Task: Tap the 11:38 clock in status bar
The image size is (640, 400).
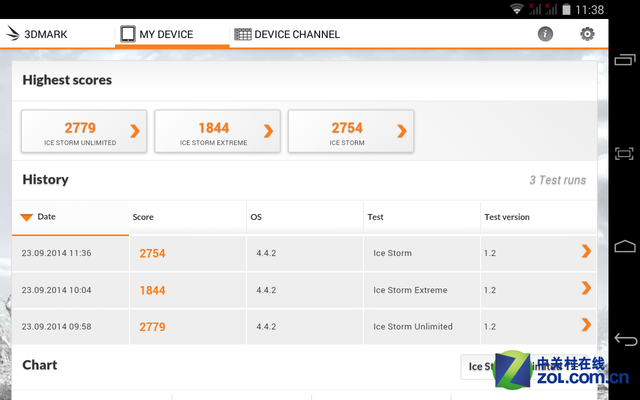Action: [x=589, y=9]
